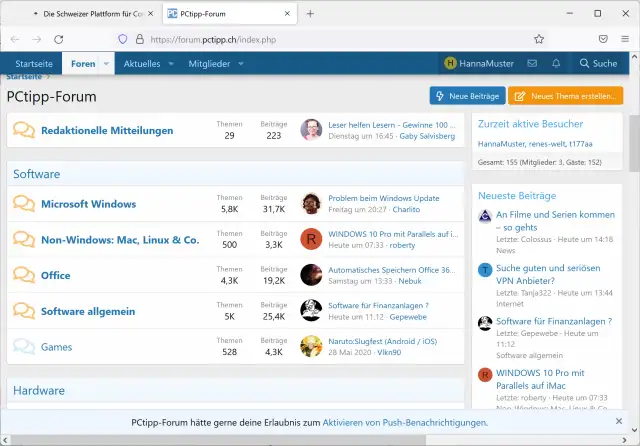The image size is (640, 446).
Task: Open the Startseite item in the navigation bar
Action: tap(34, 63)
